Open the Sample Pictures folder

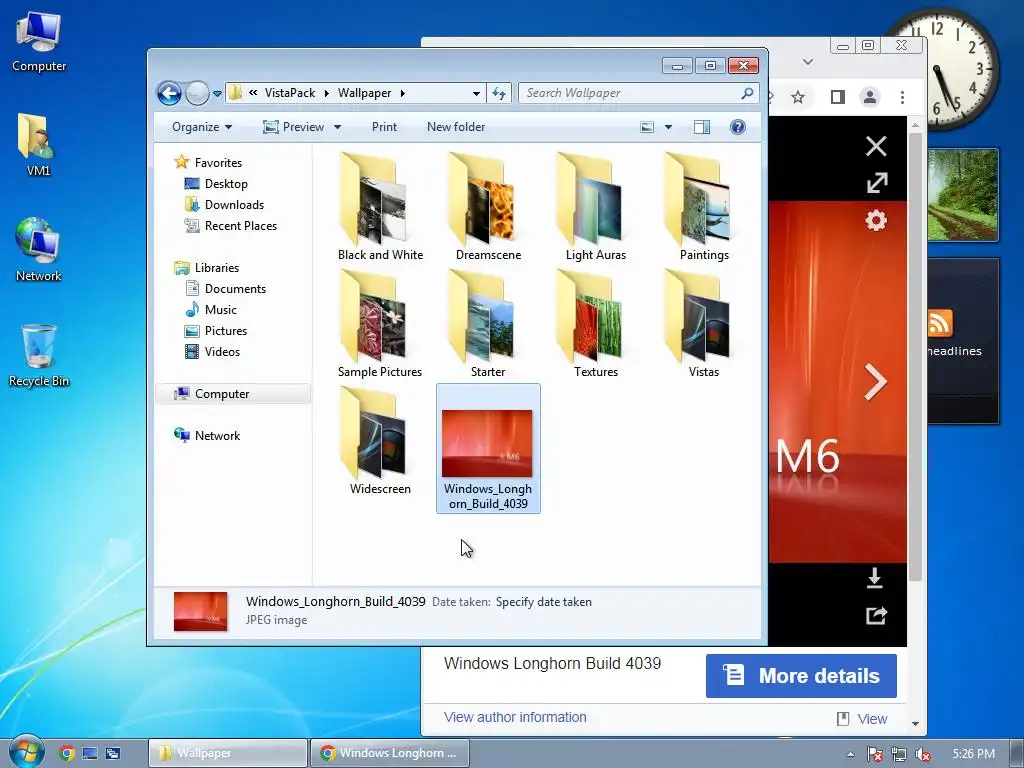click(380, 325)
